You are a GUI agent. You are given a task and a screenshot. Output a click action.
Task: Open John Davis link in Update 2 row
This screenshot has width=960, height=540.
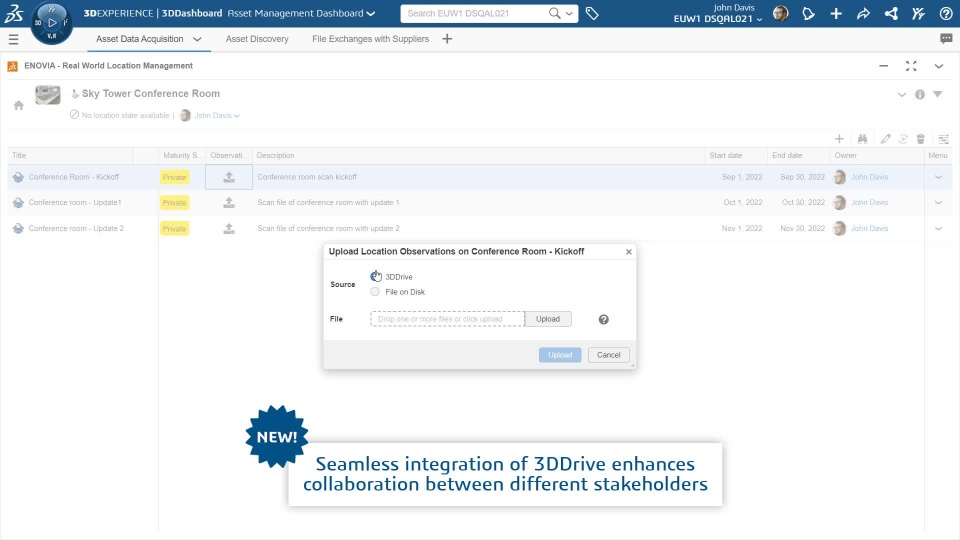pos(869,228)
